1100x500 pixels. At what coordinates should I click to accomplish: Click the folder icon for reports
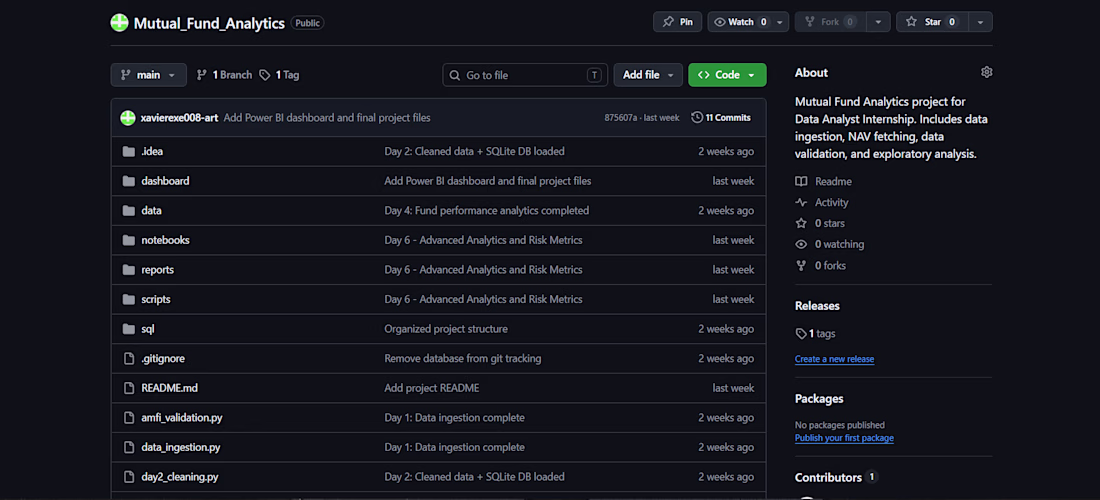click(x=128, y=270)
